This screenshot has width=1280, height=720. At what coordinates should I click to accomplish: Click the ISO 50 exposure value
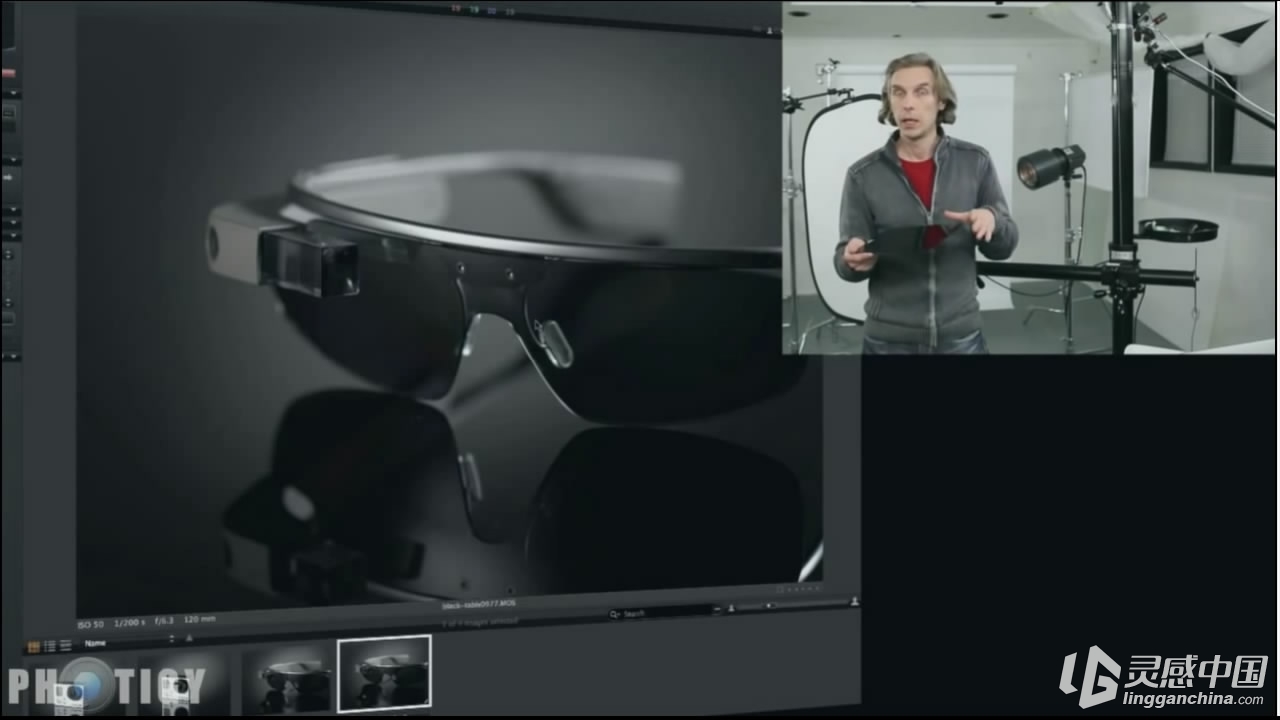90,624
